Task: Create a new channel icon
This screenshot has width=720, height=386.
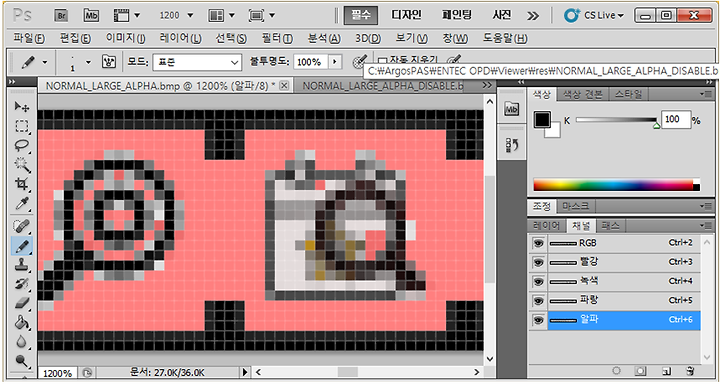Action: coord(666,370)
